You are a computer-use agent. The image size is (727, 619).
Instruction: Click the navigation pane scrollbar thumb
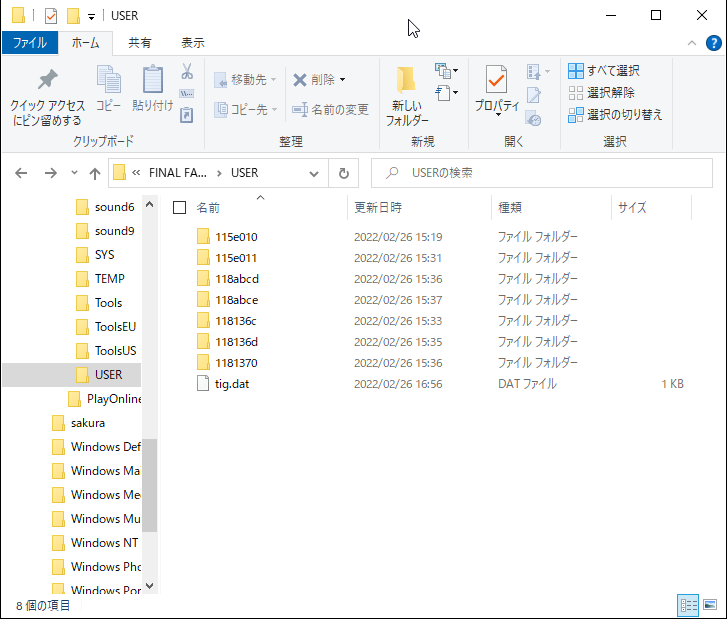(x=149, y=485)
